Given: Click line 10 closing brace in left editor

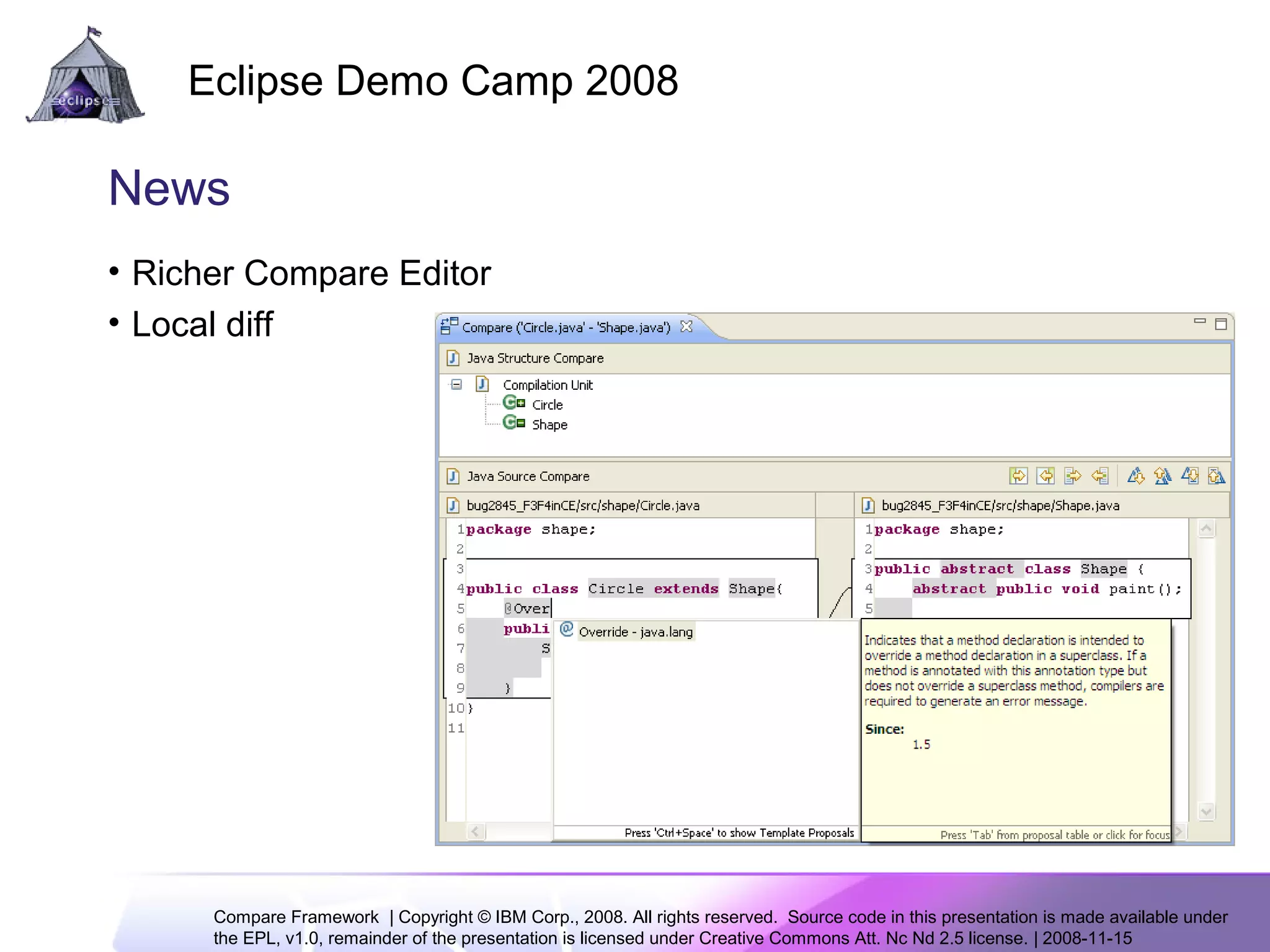Looking at the screenshot, I should pos(470,708).
